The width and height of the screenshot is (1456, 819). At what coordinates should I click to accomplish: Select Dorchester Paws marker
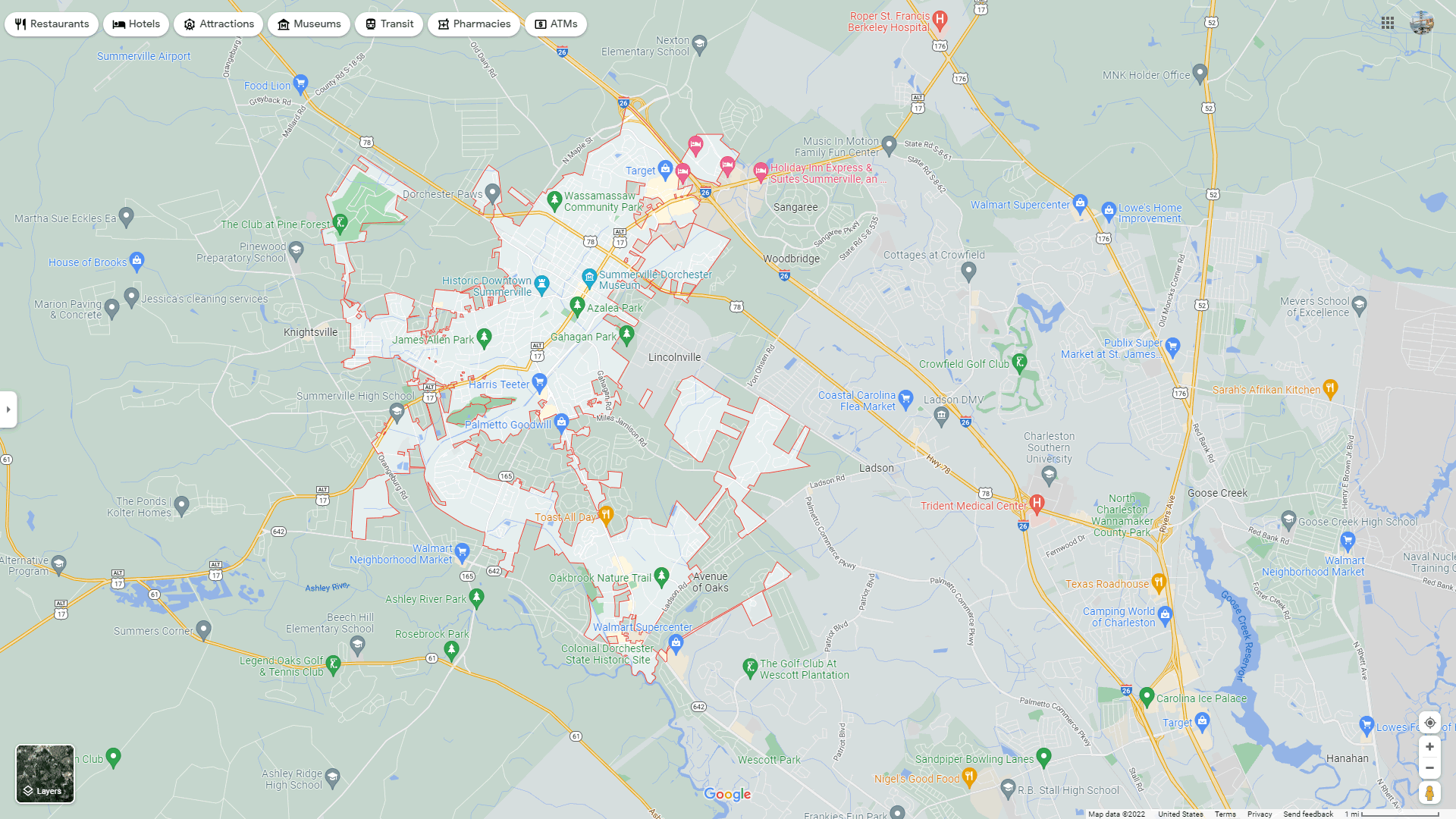[492, 193]
